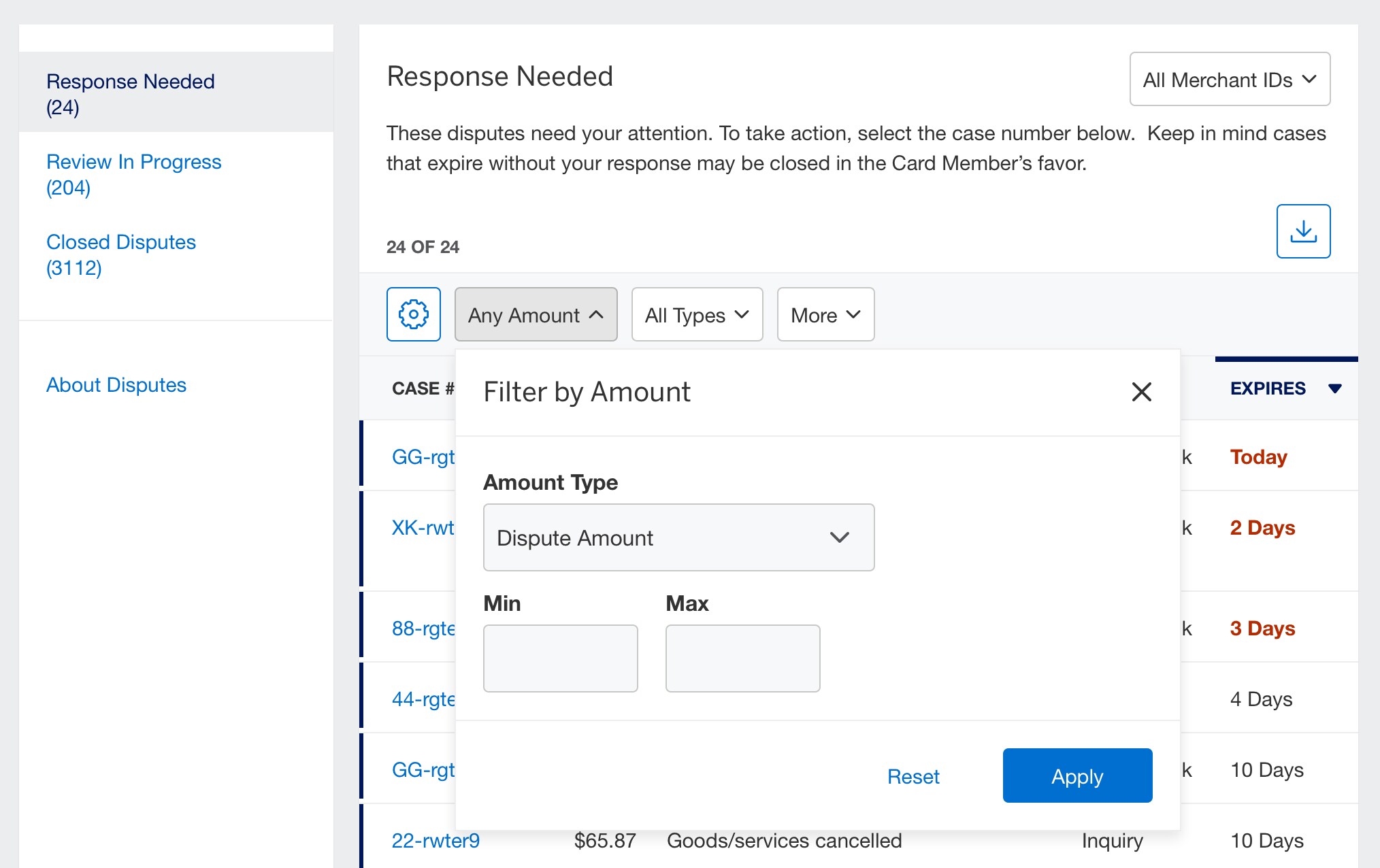Open the Dispute Amount type selector
The image size is (1380, 868).
coord(678,537)
